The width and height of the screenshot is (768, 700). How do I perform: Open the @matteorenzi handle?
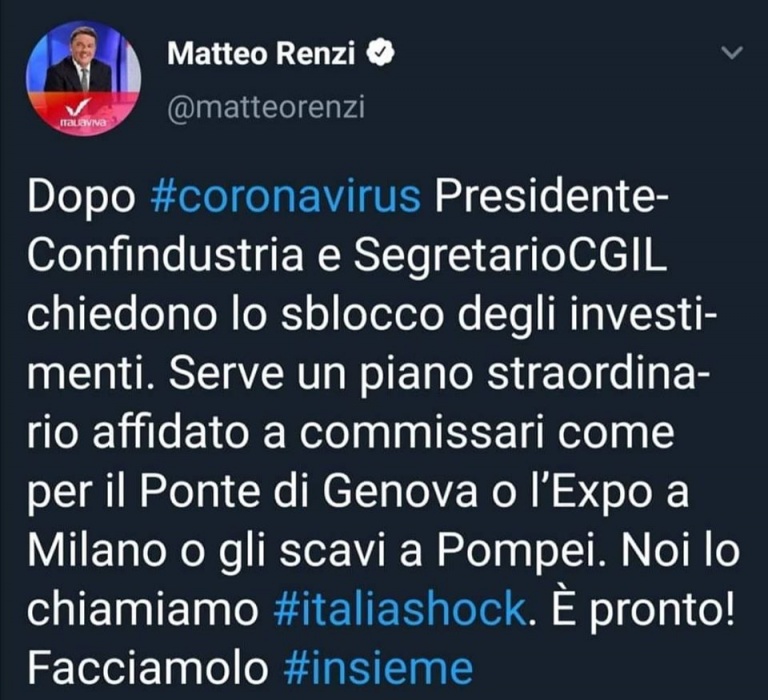pyautogui.click(x=266, y=107)
